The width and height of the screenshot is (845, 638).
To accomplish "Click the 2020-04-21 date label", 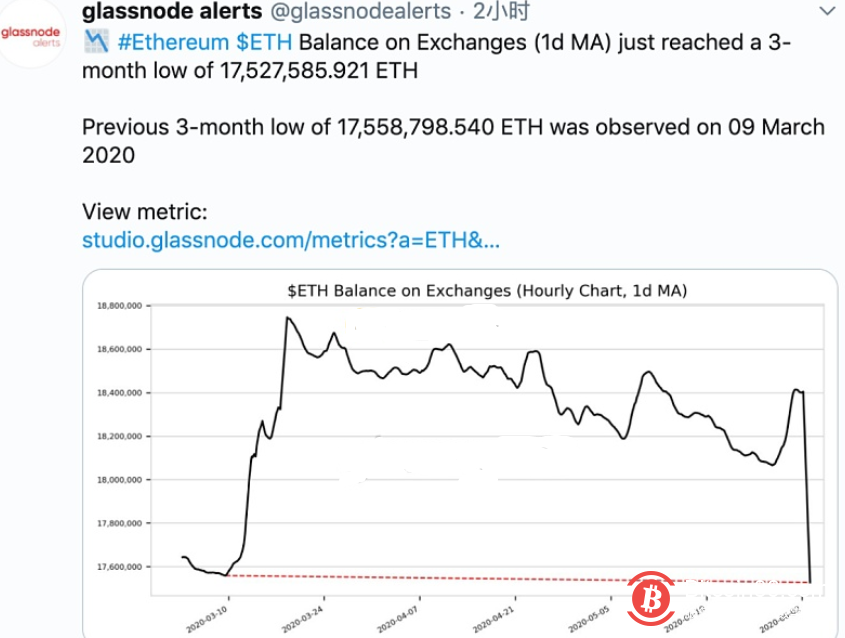I will click(x=495, y=618).
